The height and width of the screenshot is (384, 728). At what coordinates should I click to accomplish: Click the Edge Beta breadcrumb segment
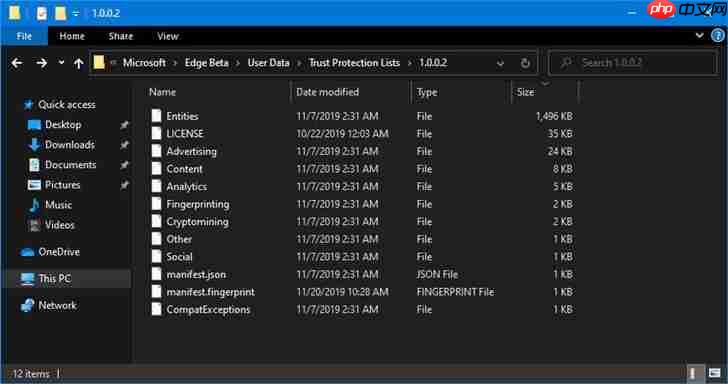(207, 63)
